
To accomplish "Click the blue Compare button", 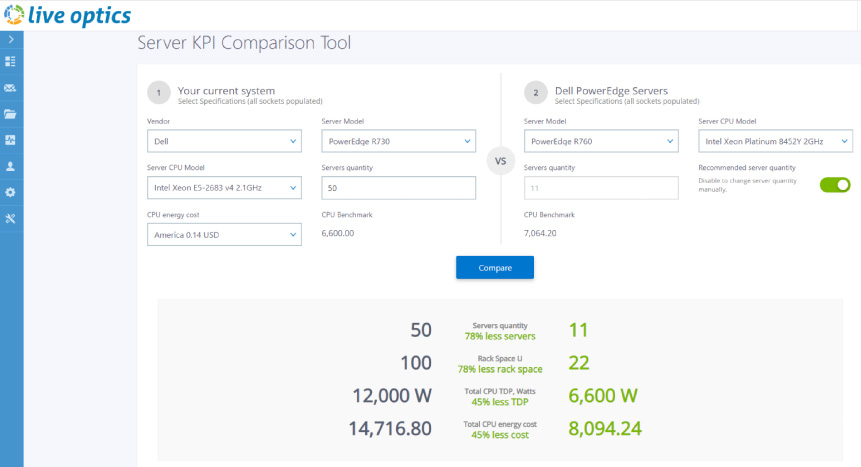I will click(495, 268).
